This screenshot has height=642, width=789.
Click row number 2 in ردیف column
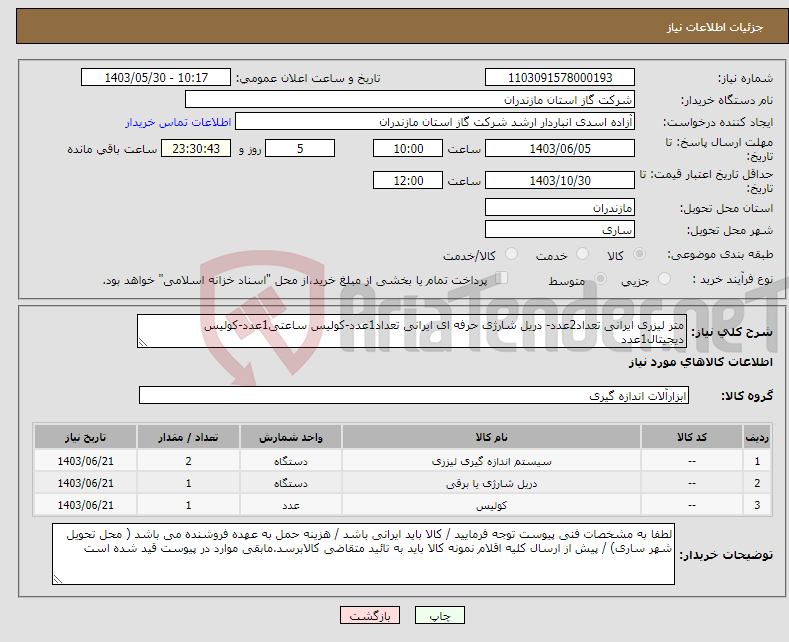[x=757, y=483]
